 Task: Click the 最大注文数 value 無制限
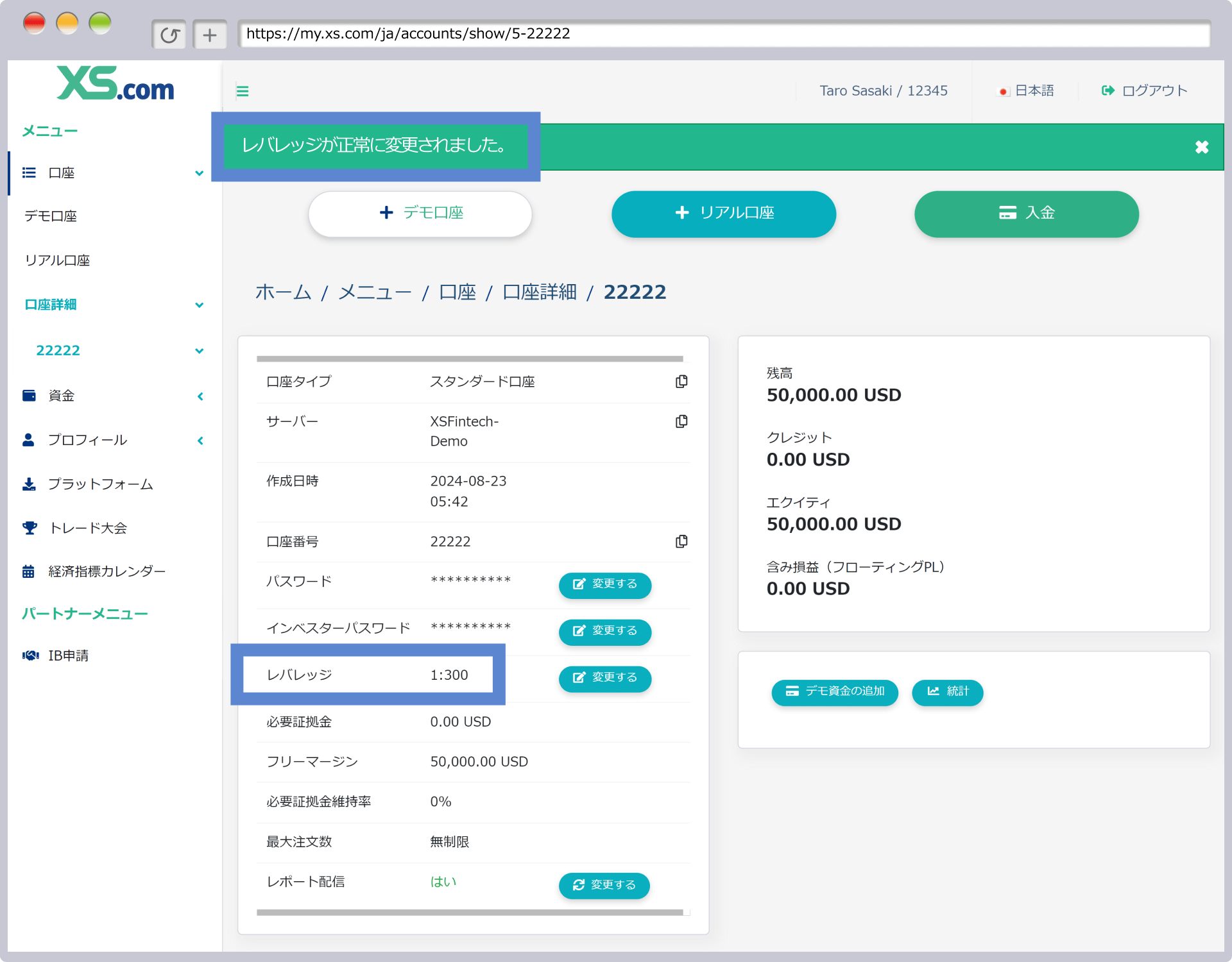[450, 841]
